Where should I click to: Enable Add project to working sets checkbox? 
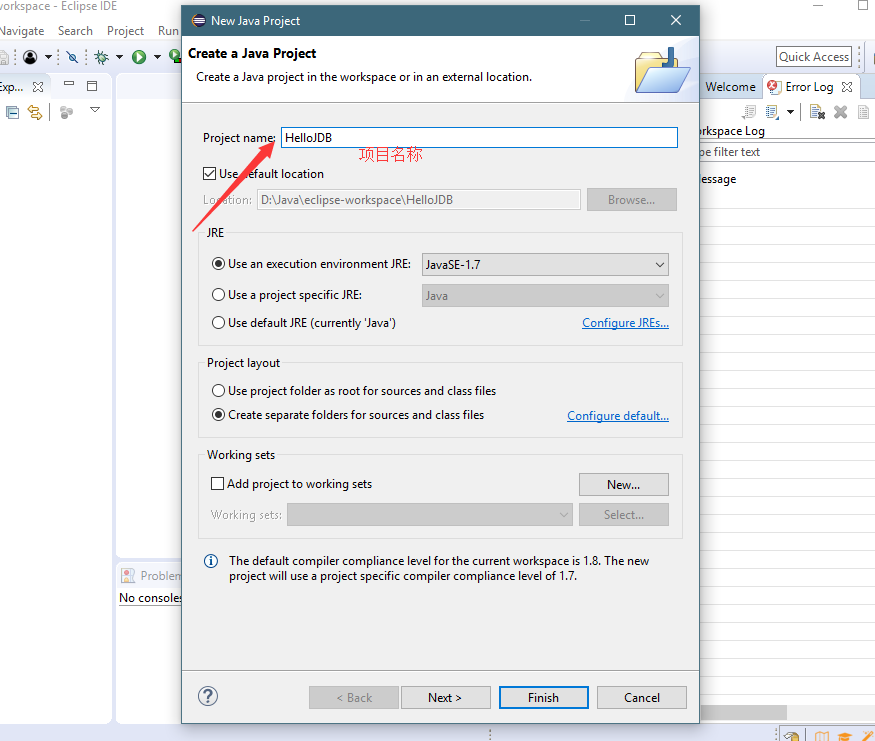click(217, 483)
